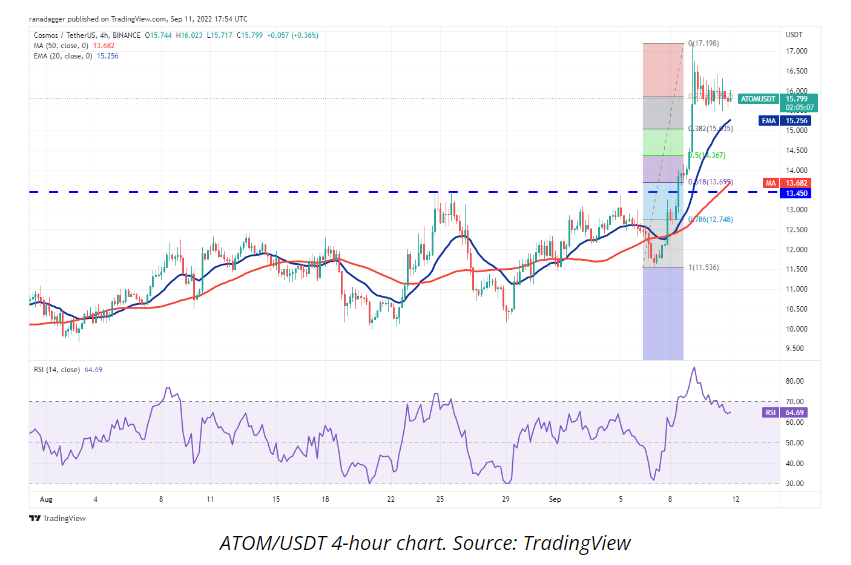The height and width of the screenshot is (565, 851).
Task: Select the red MA axis tag
Action: click(787, 183)
